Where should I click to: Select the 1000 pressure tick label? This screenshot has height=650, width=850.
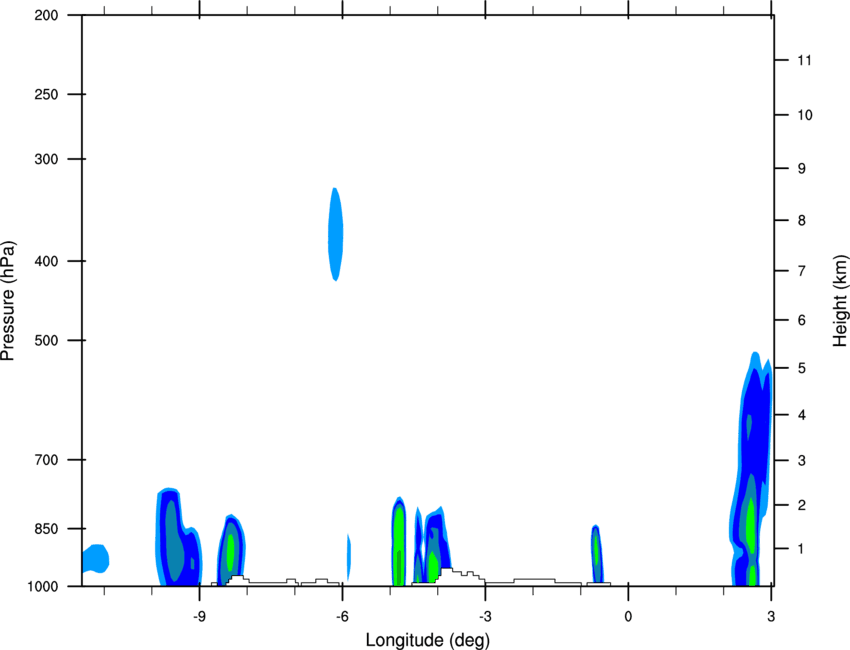tap(42, 587)
